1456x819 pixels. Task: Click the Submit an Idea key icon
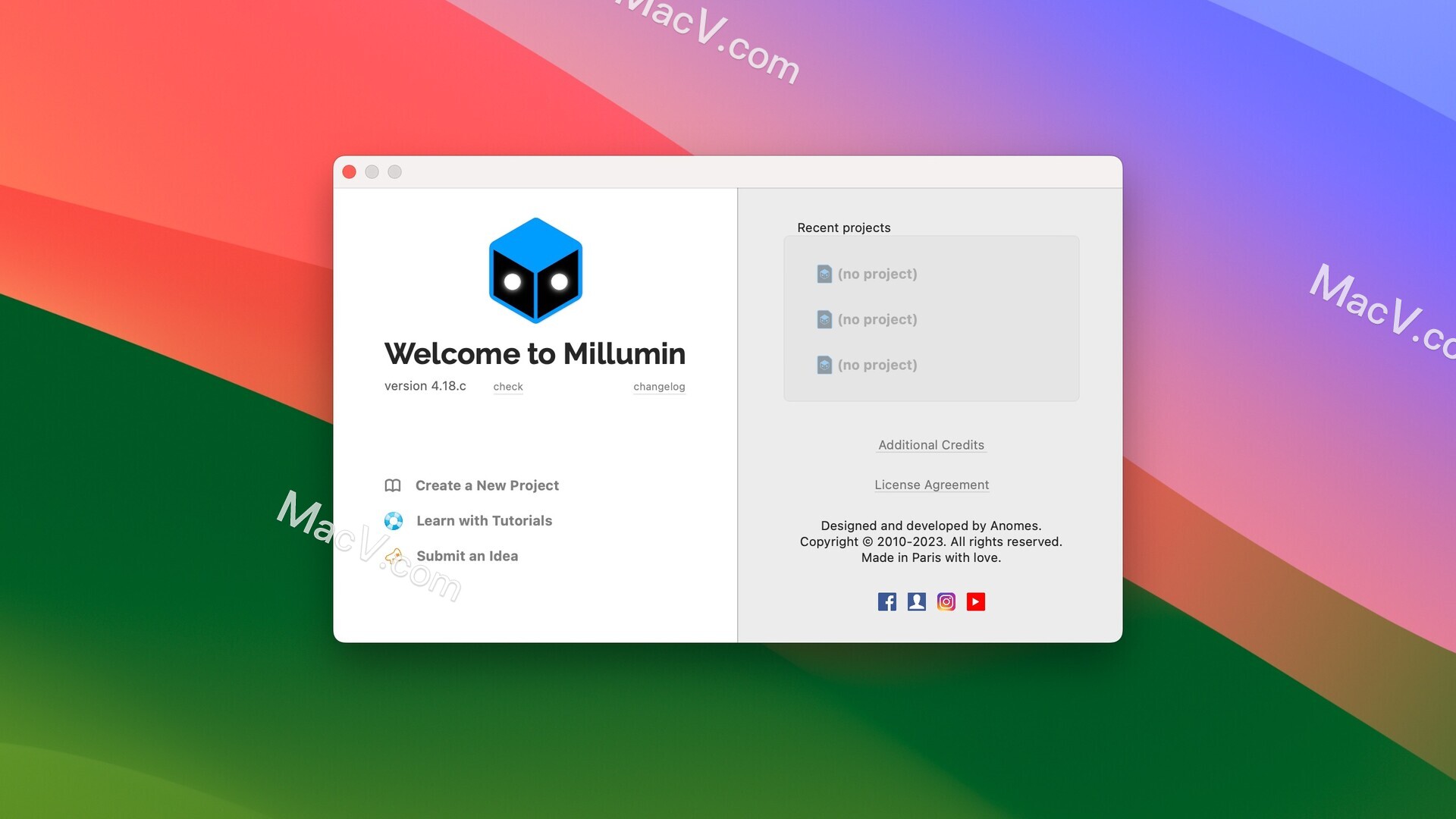click(395, 556)
